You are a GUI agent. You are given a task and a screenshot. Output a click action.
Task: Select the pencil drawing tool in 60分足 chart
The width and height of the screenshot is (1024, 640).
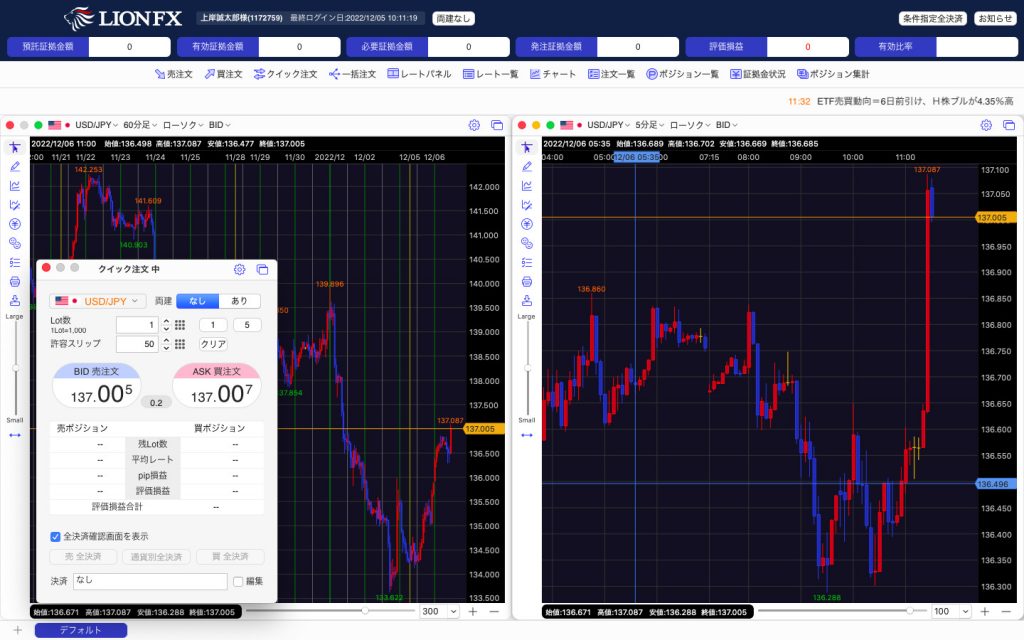coord(14,167)
